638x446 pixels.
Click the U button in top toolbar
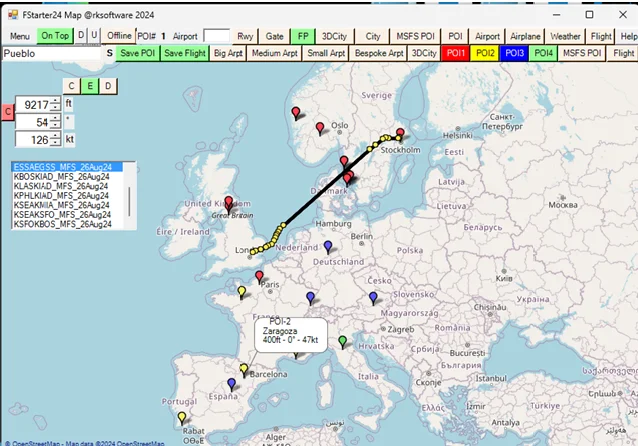(x=94, y=35)
